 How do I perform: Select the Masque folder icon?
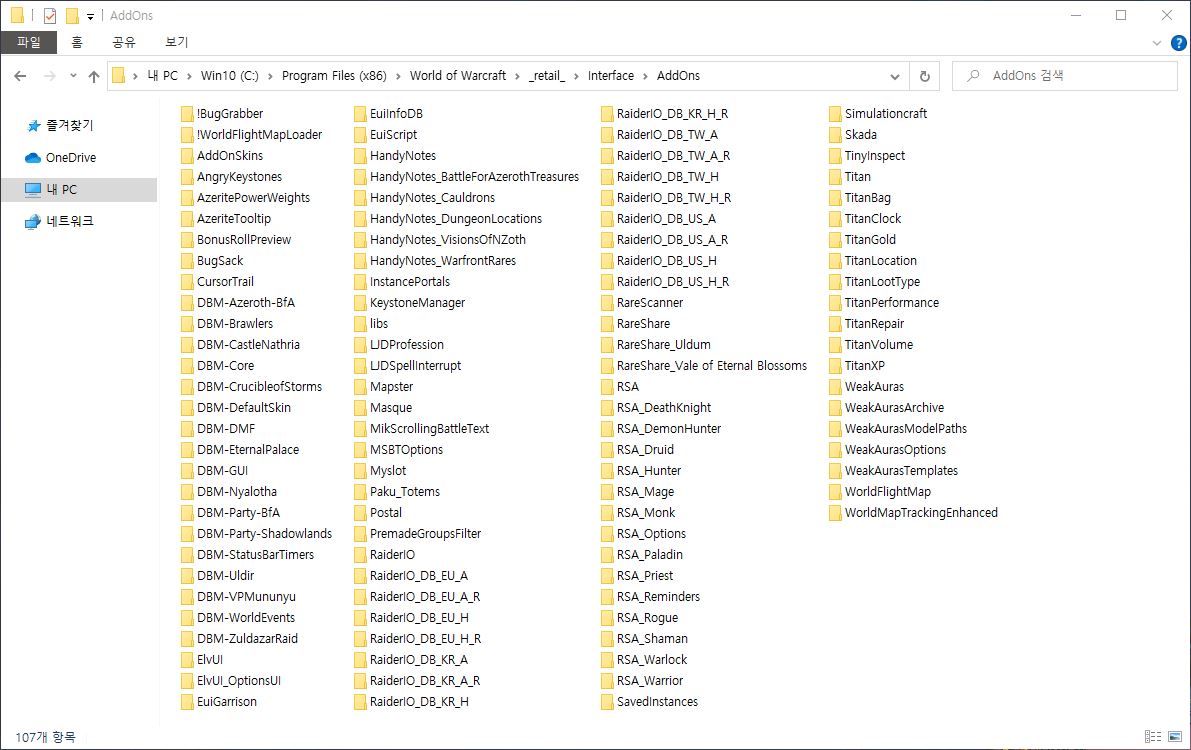click(x=361, y=408)
